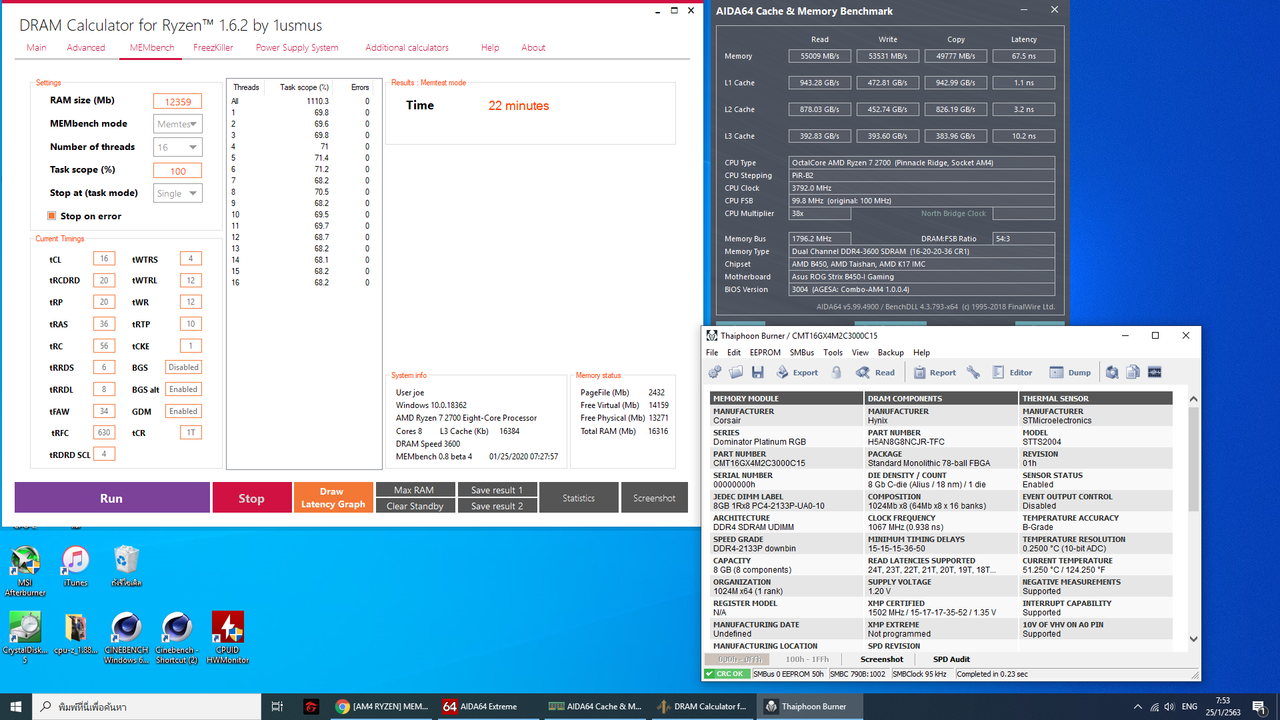Open the EEPROM menu in Thaiphoon Burner
Viewport: 1280px width, 720px height.
point(765,352)
